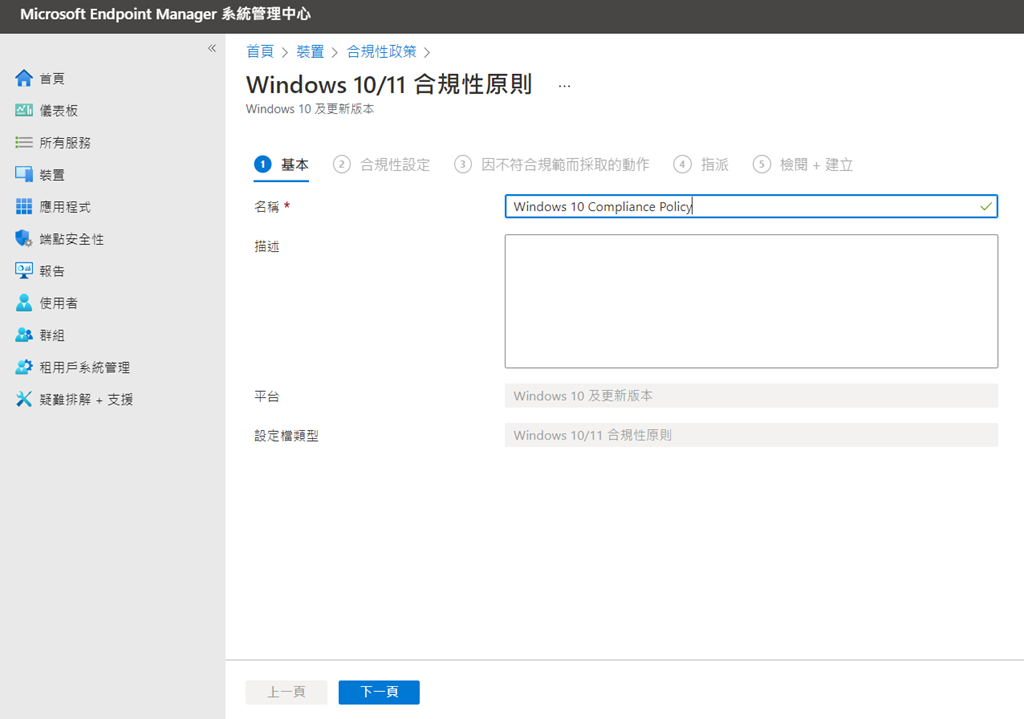Click the 合規性政策 breadcrumb link

tap(382, 52)
